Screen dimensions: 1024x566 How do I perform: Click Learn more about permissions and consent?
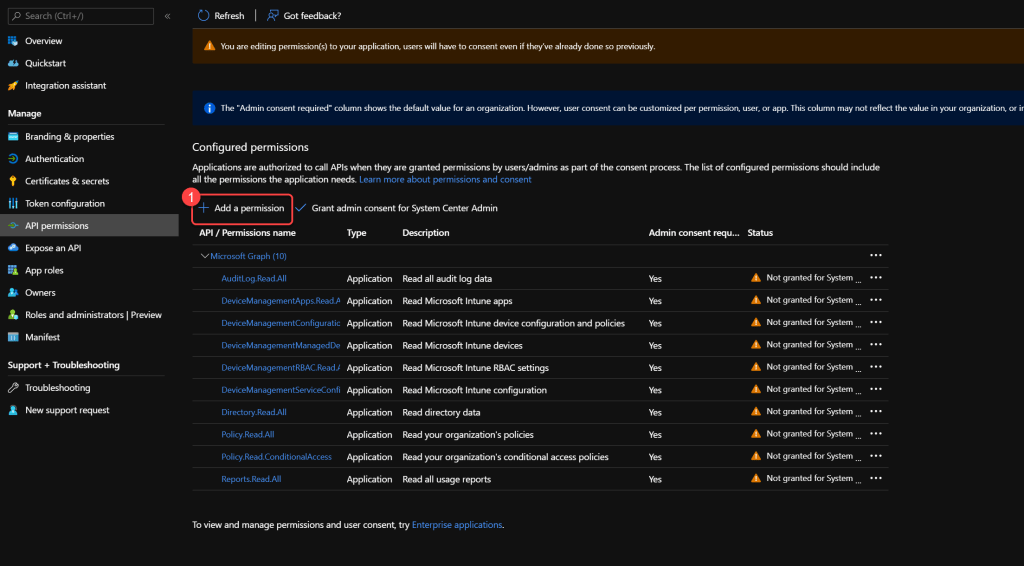point(445,180)
